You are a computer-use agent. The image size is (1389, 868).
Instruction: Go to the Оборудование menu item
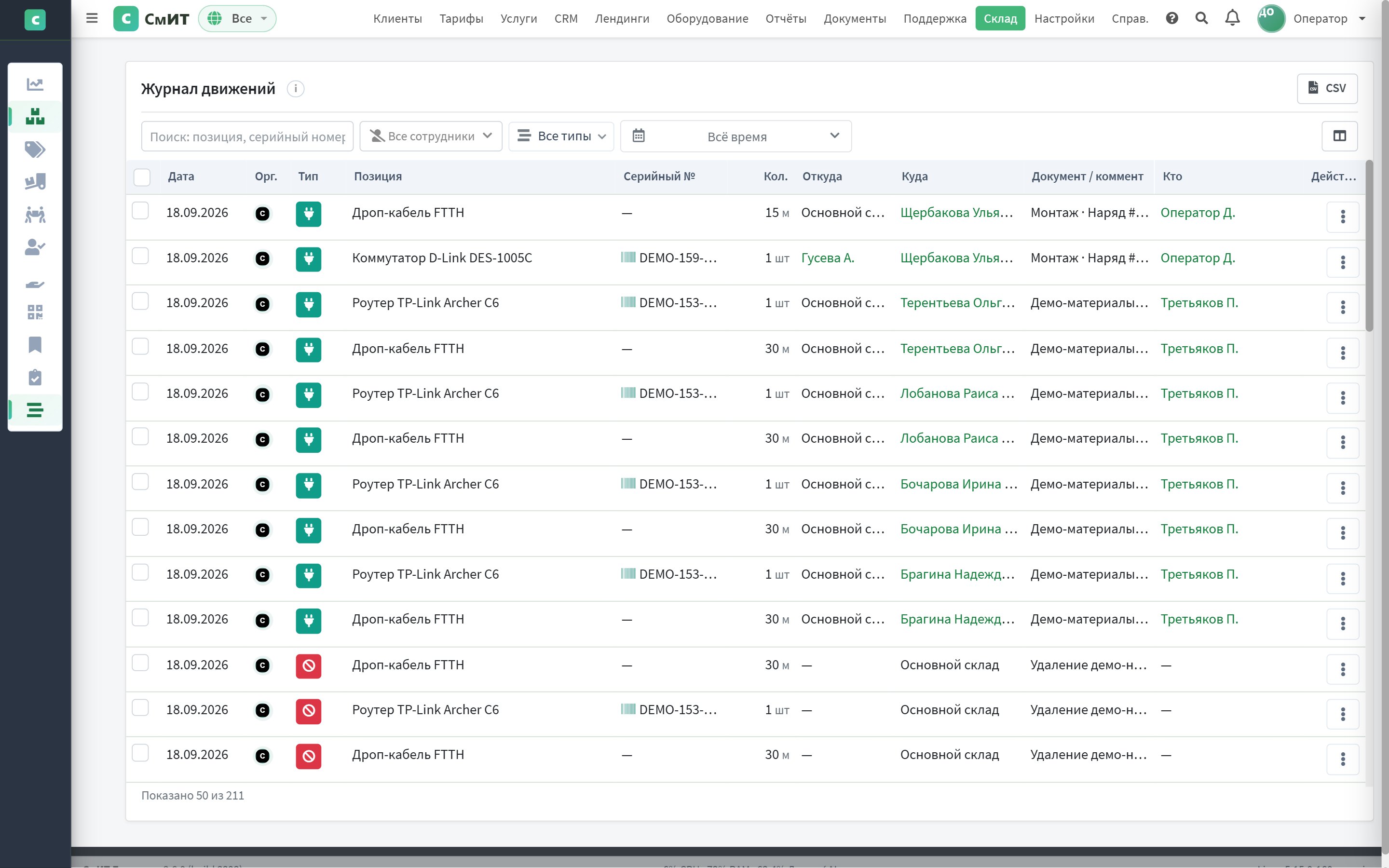click(707, 18)
